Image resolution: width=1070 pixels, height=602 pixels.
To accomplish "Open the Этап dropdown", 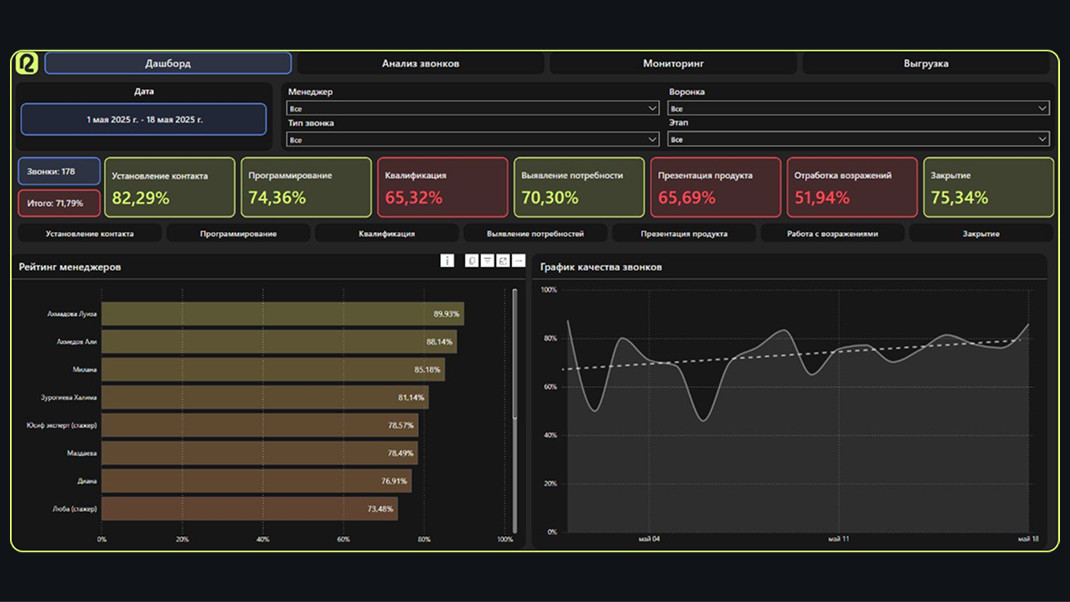I will pos(858,140).
